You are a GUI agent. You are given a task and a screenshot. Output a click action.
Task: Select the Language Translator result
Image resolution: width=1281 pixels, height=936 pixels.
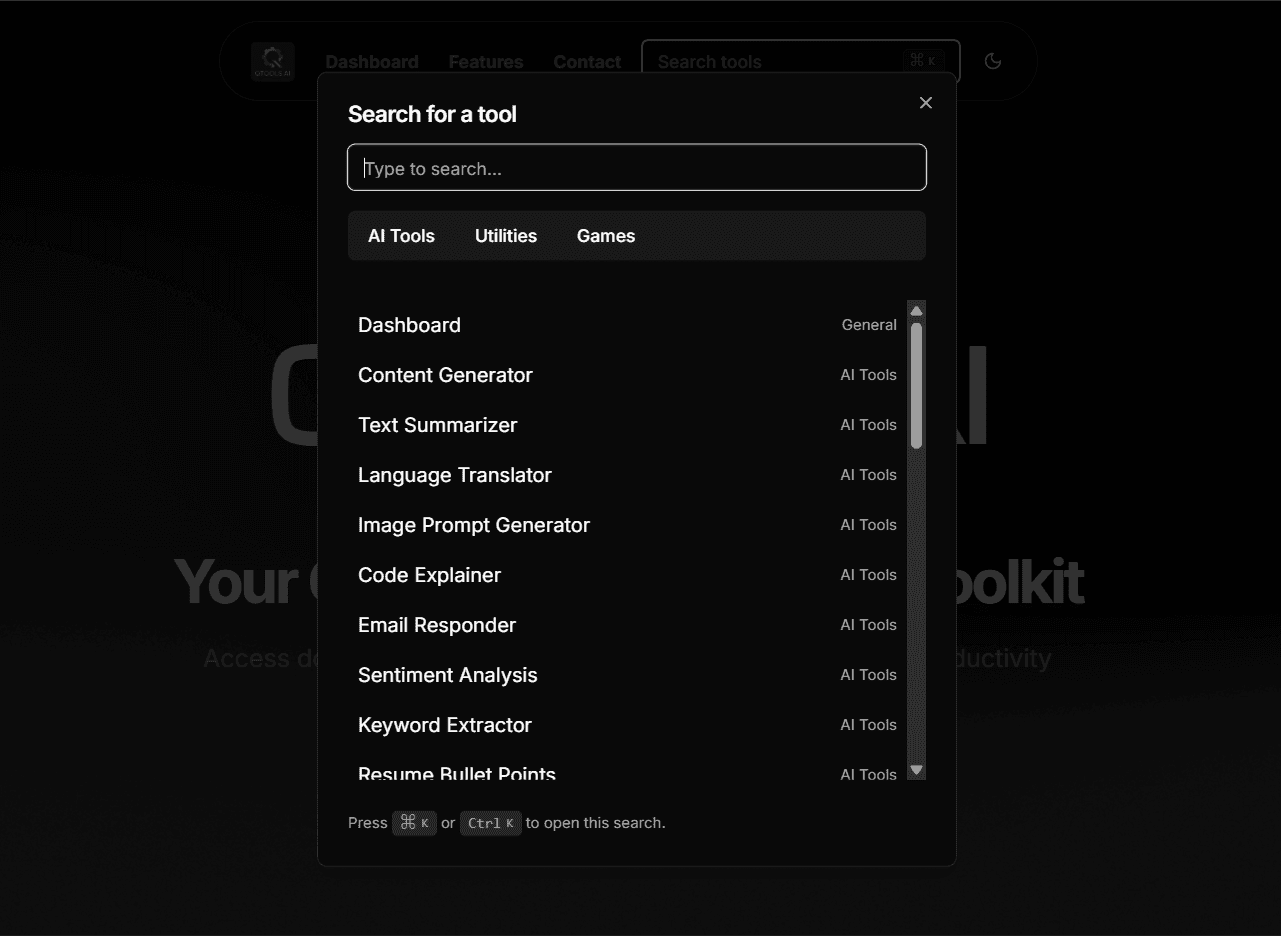455,475
